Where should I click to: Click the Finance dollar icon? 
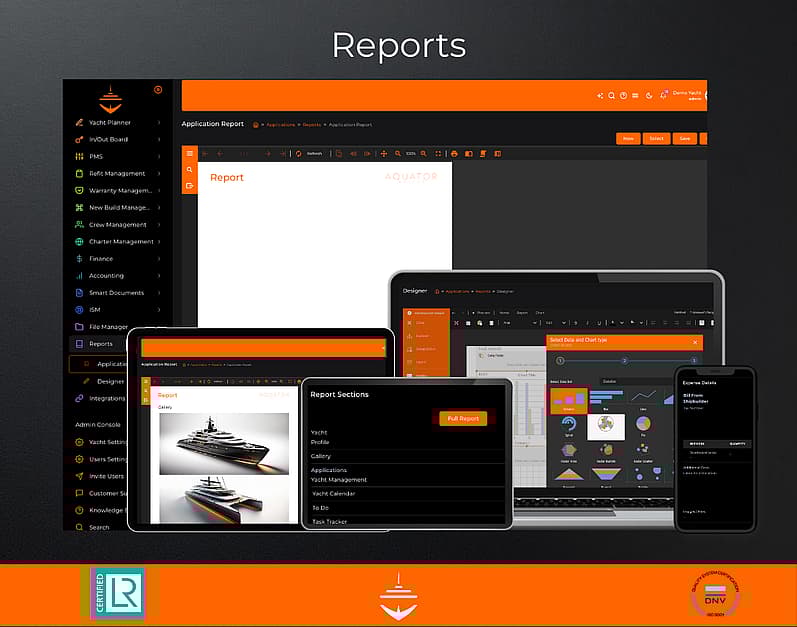79,259
